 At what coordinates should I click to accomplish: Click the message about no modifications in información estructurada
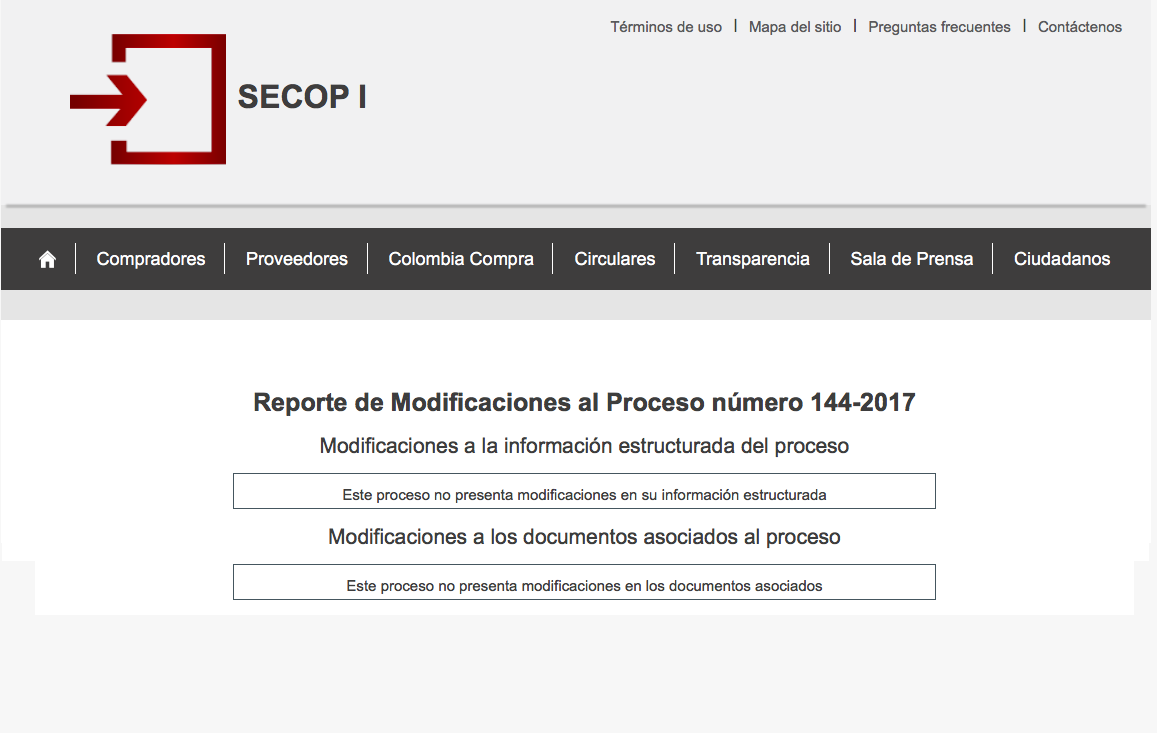(x=584, y=492)
